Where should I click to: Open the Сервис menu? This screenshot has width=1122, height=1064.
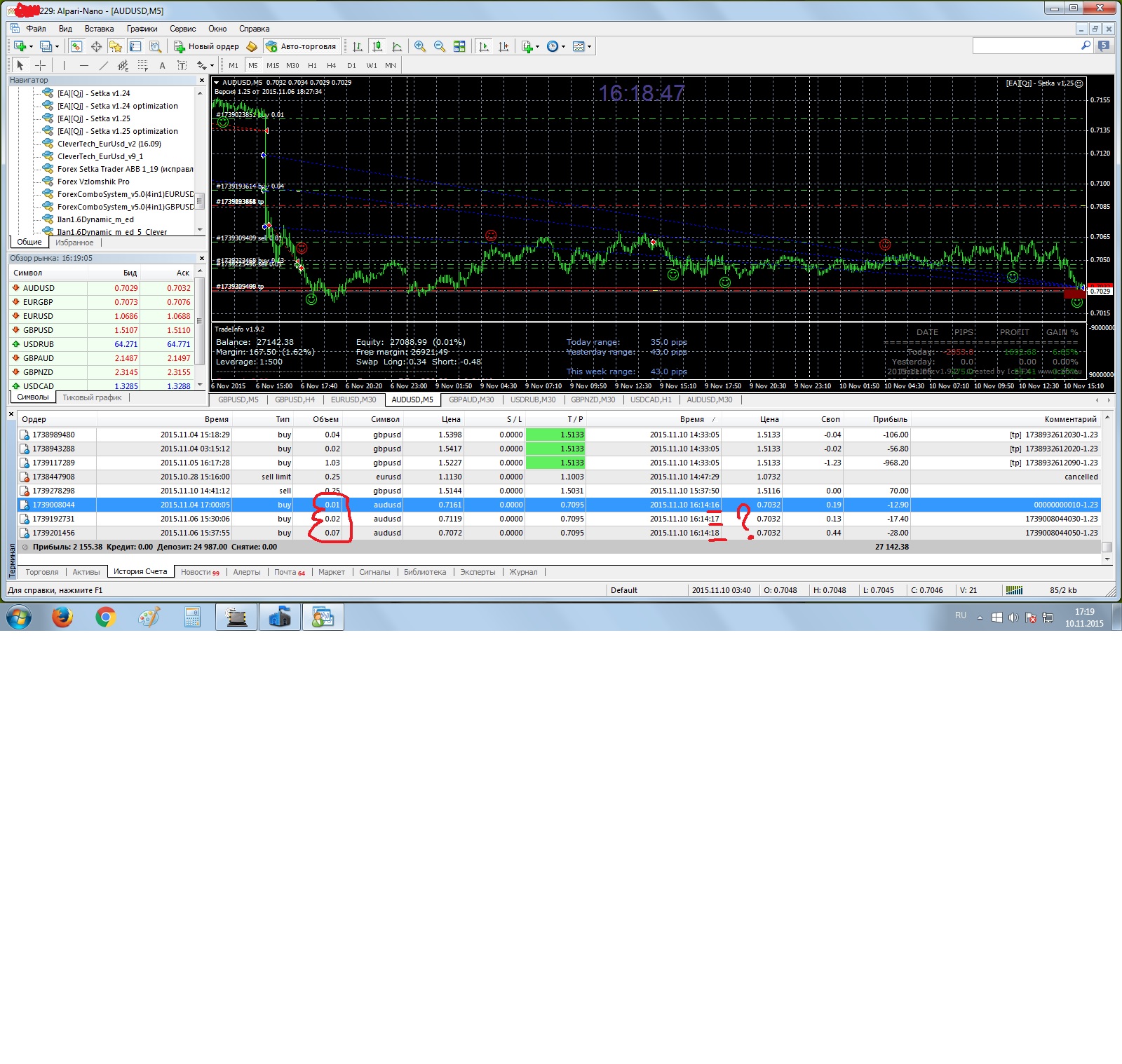(x=182, y=29)
